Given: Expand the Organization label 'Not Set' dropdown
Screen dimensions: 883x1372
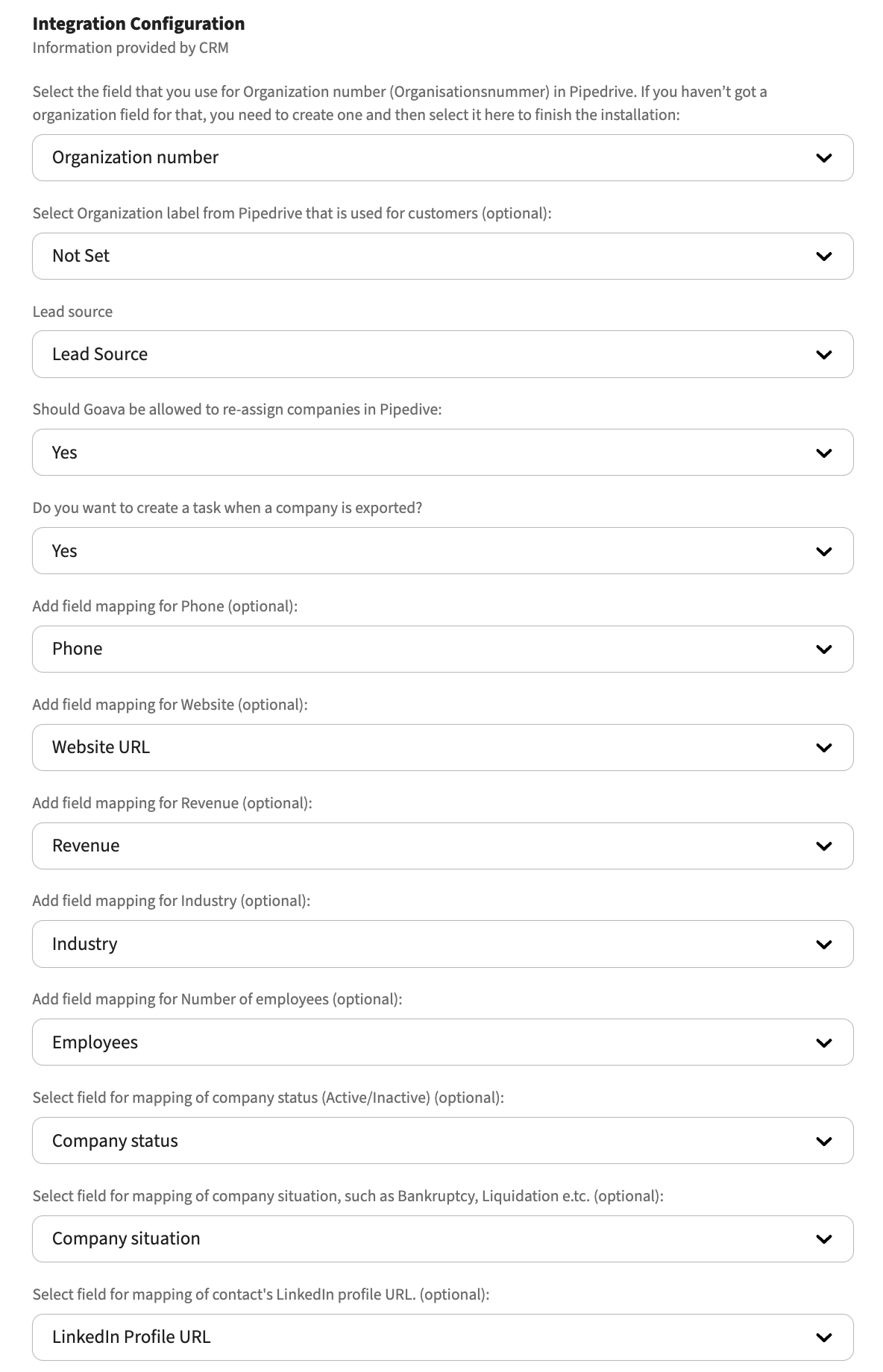Looking at the screenshot, I should click(x=442, y=256).
